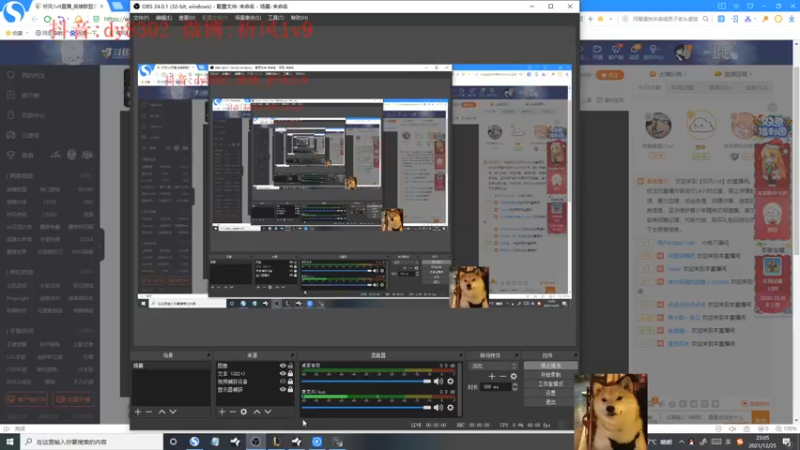Undock the Audio Mixer panel with its header icon
Screen dimensions: 800x450
(461, 355)
